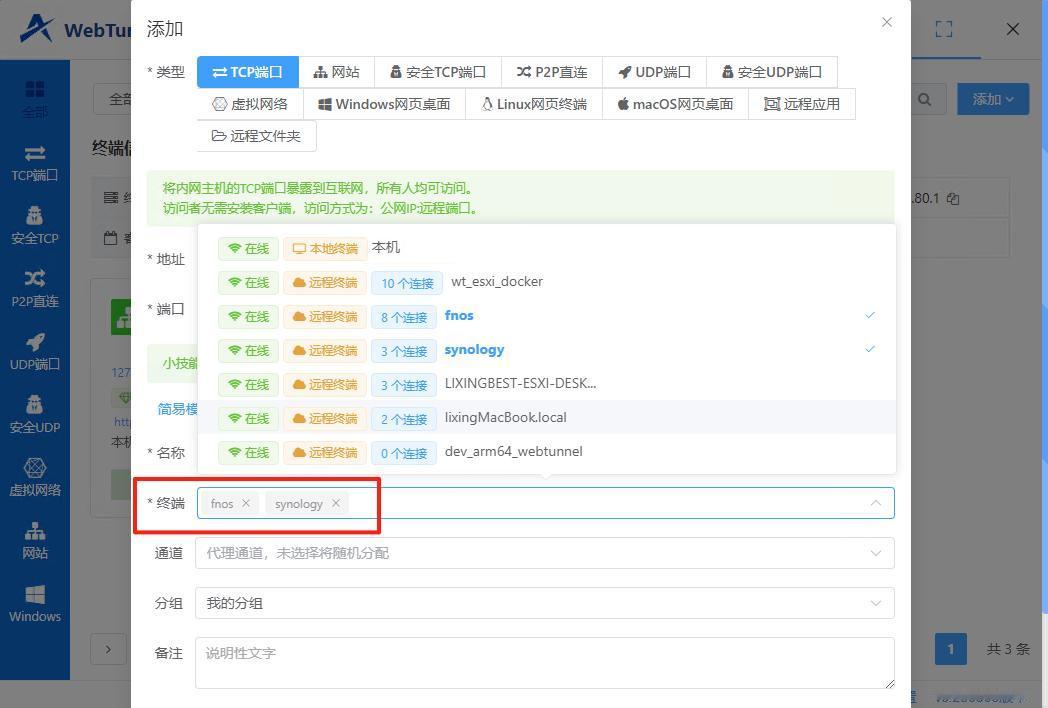The image size is (1048, 708).
Task: Select the P2P直连 type tab
Action: tap(551, 72)
